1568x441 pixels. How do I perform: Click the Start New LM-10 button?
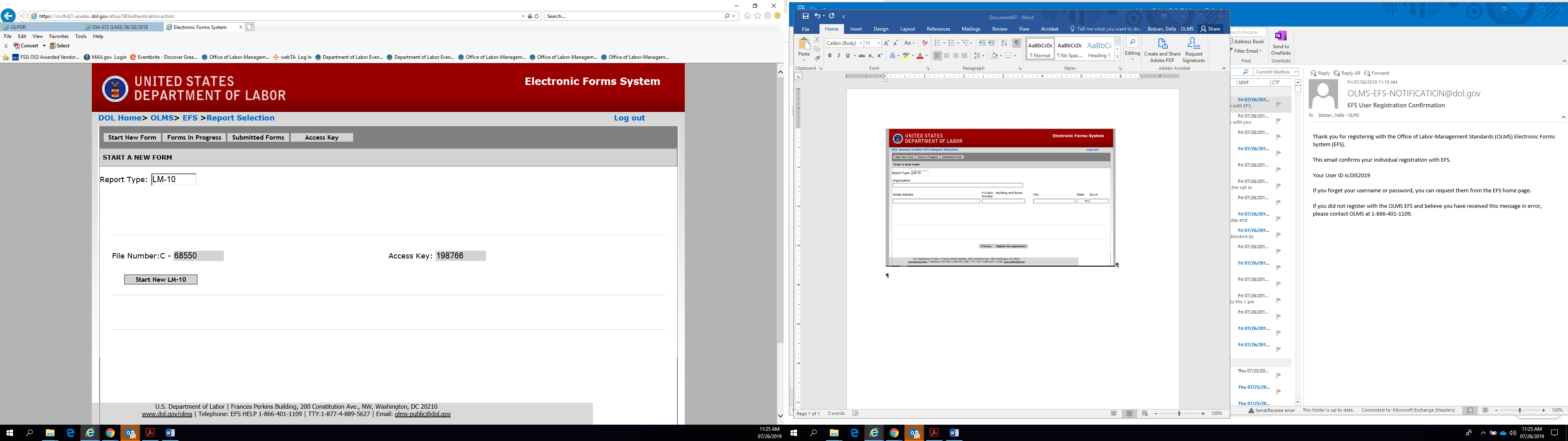(161, 280)
